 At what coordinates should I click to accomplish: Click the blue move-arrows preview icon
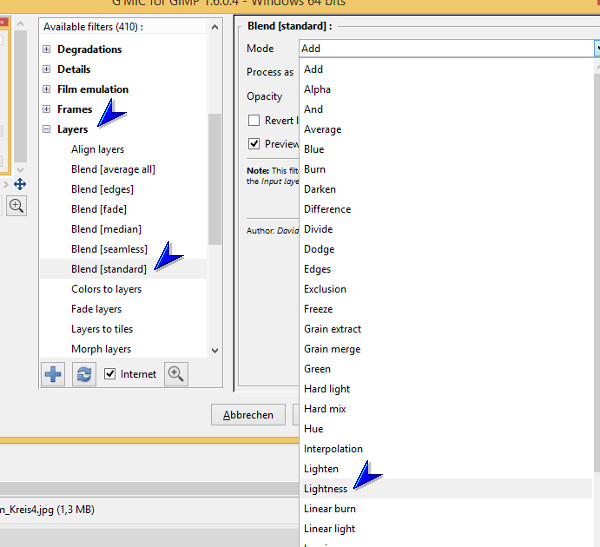(20, 184)
